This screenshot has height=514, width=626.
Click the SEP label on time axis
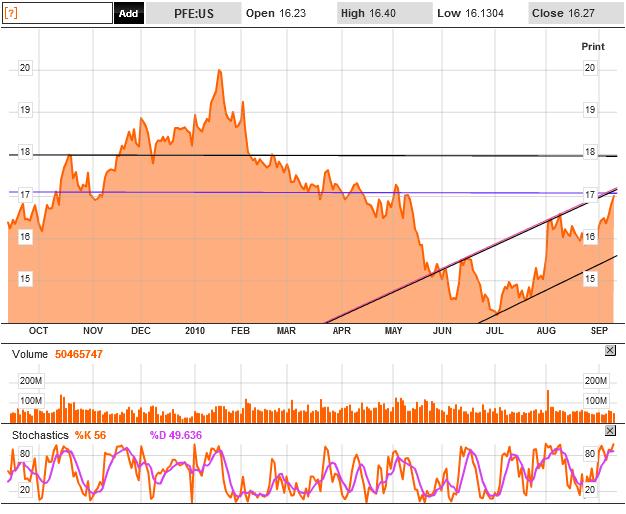(599, 331)
